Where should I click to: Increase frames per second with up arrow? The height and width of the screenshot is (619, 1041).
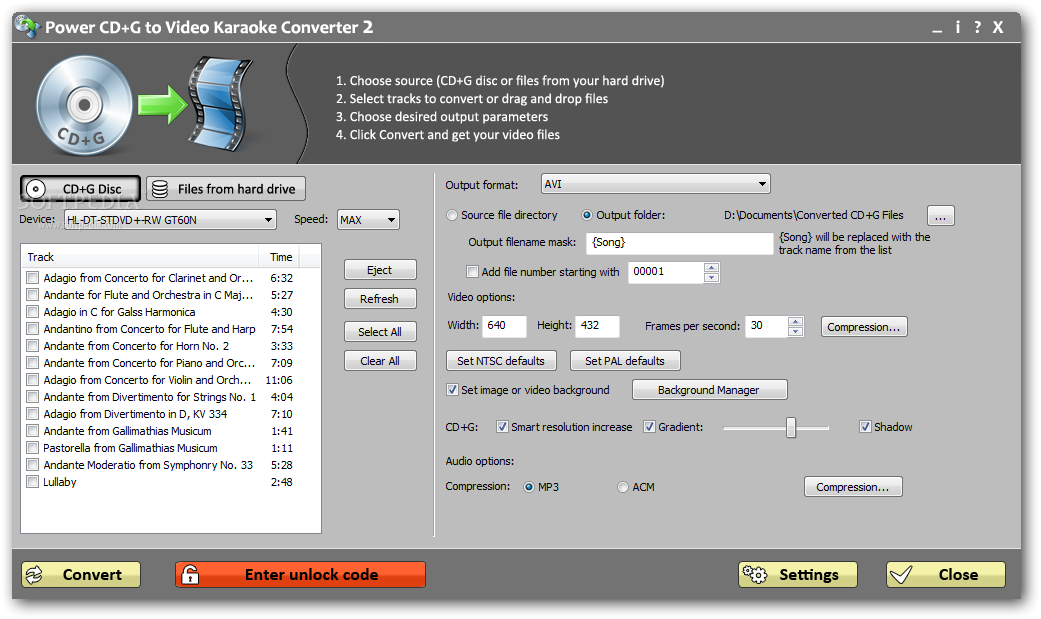click(x=795, y=321)
